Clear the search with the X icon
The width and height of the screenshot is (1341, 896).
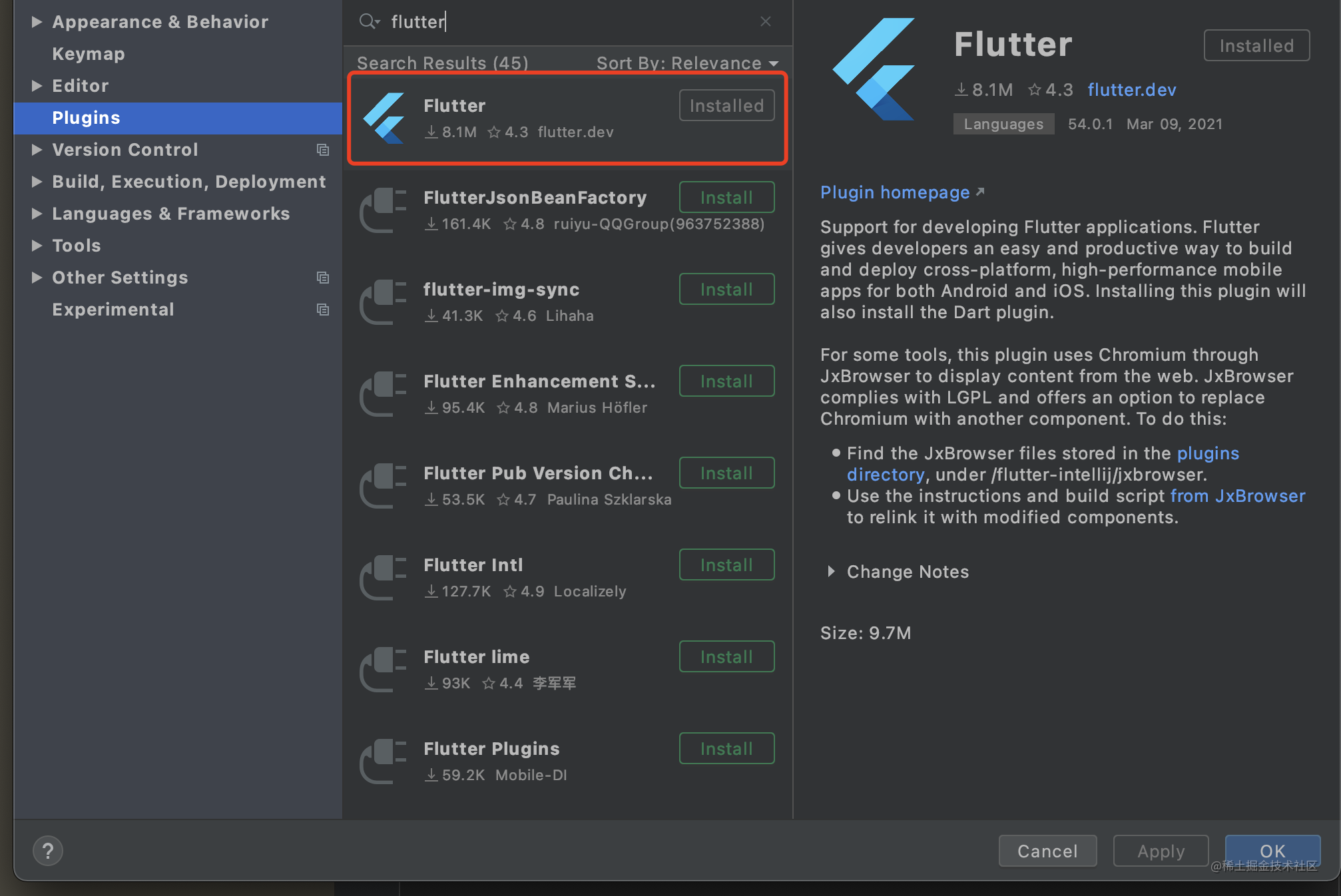coord(764,21)
